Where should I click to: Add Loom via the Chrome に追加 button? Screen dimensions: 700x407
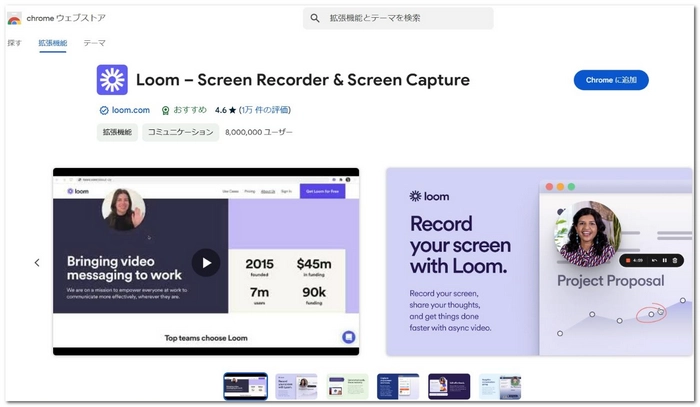(x=611, y=80)
